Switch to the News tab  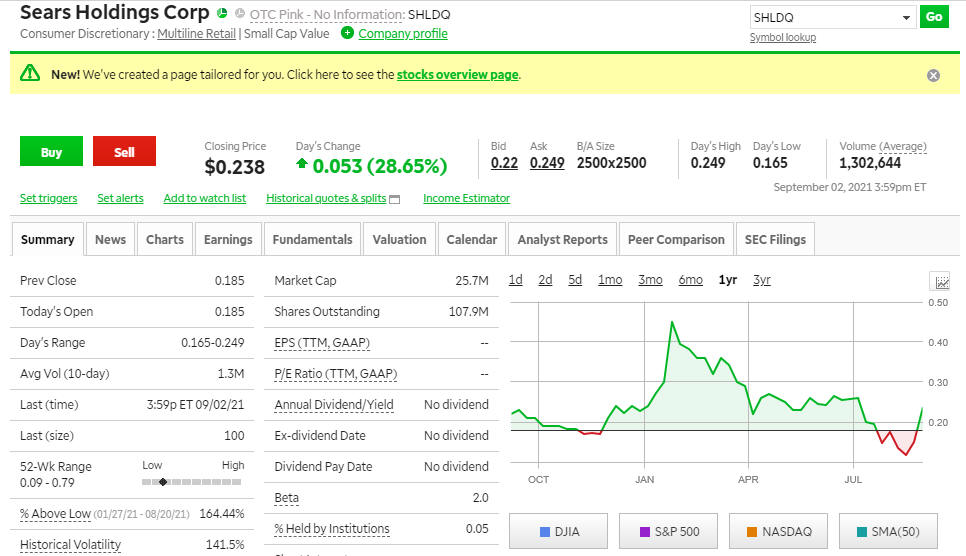(110, 239)
